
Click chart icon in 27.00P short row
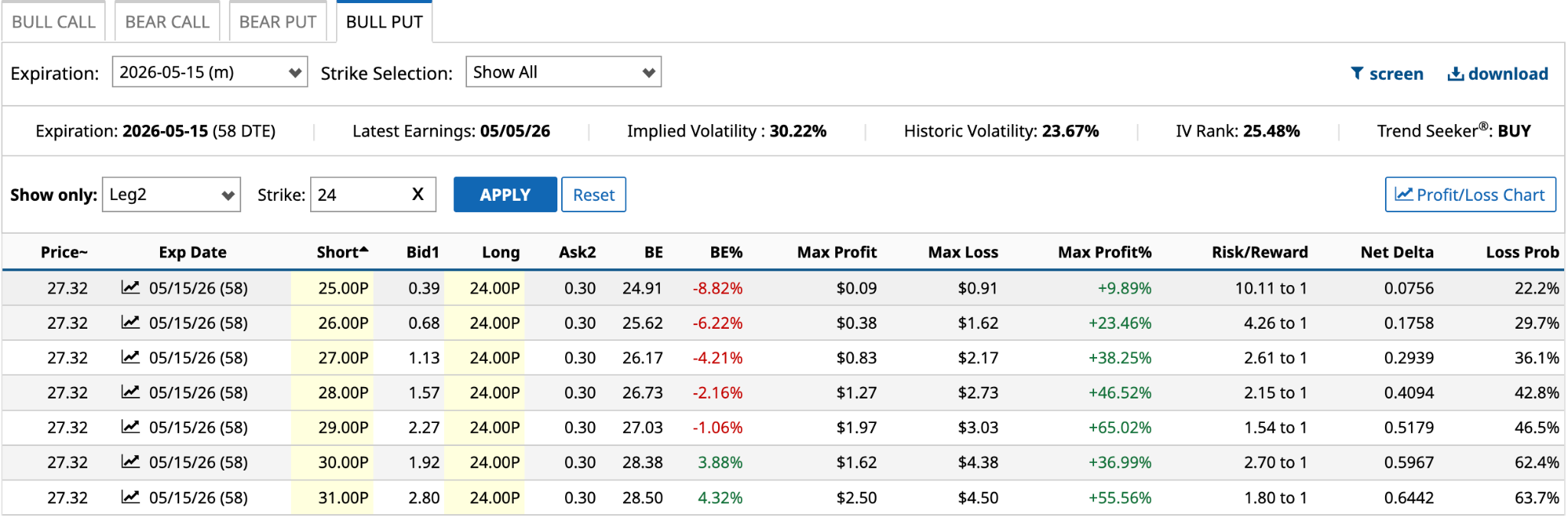click(130, 358)
